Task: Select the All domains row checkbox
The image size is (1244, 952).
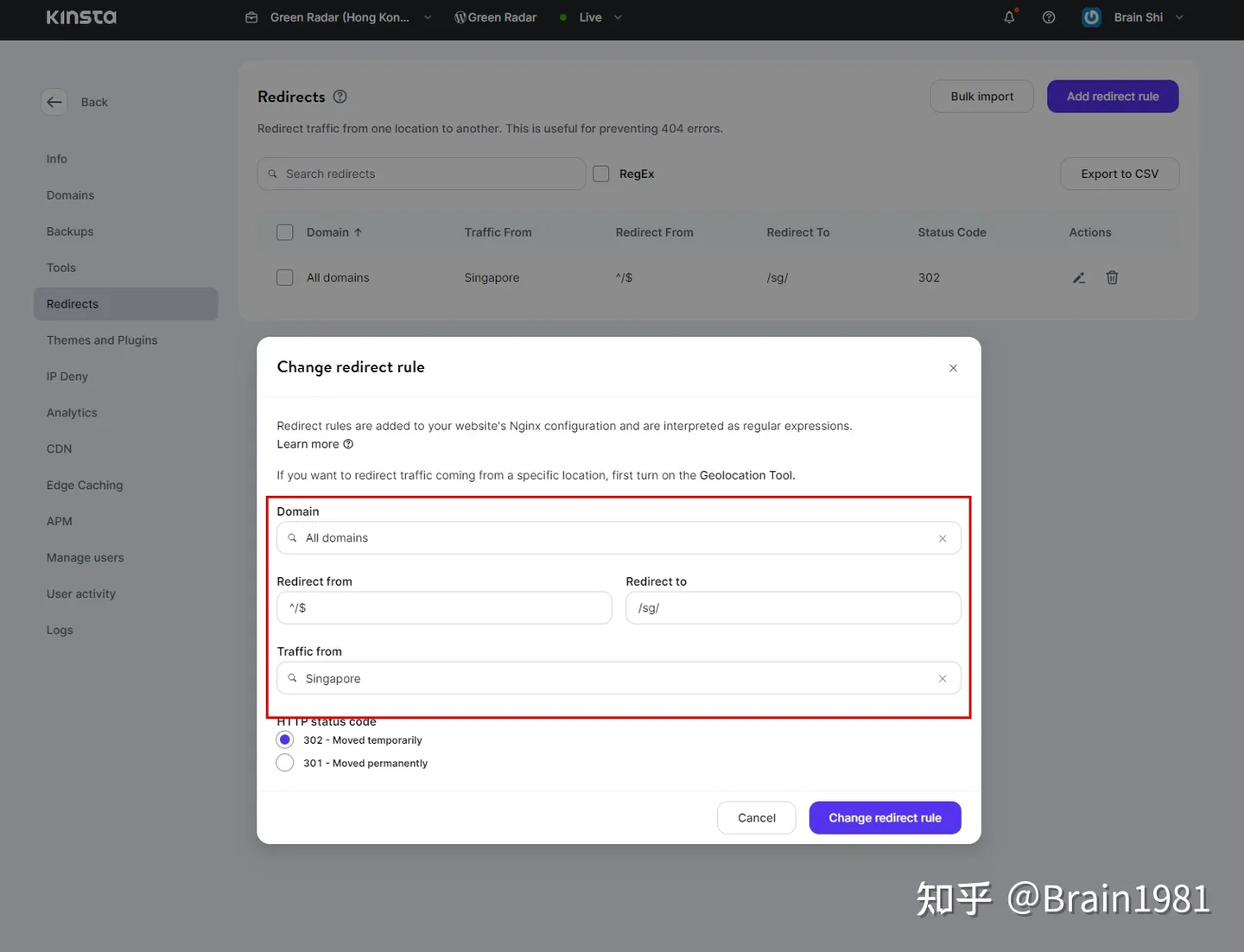Action: 285,278
